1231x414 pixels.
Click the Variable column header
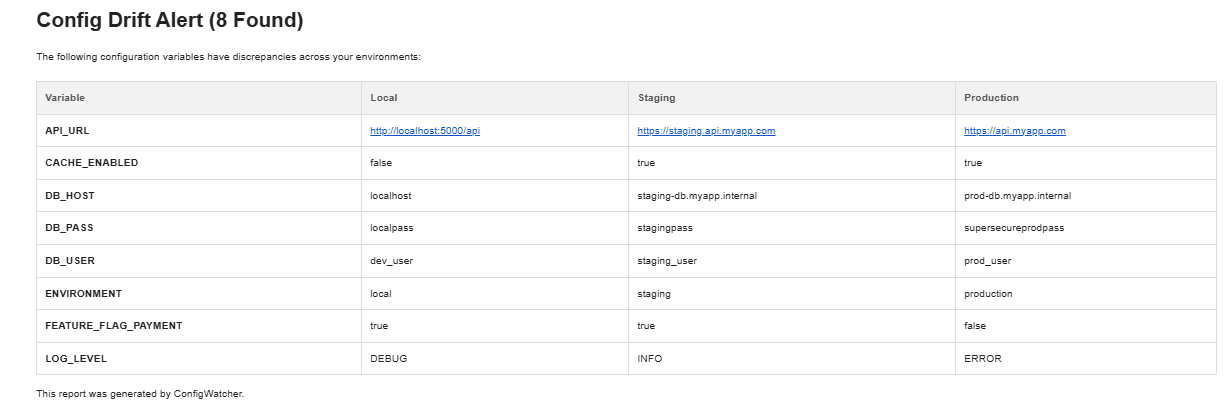click(x=65, y=98)
